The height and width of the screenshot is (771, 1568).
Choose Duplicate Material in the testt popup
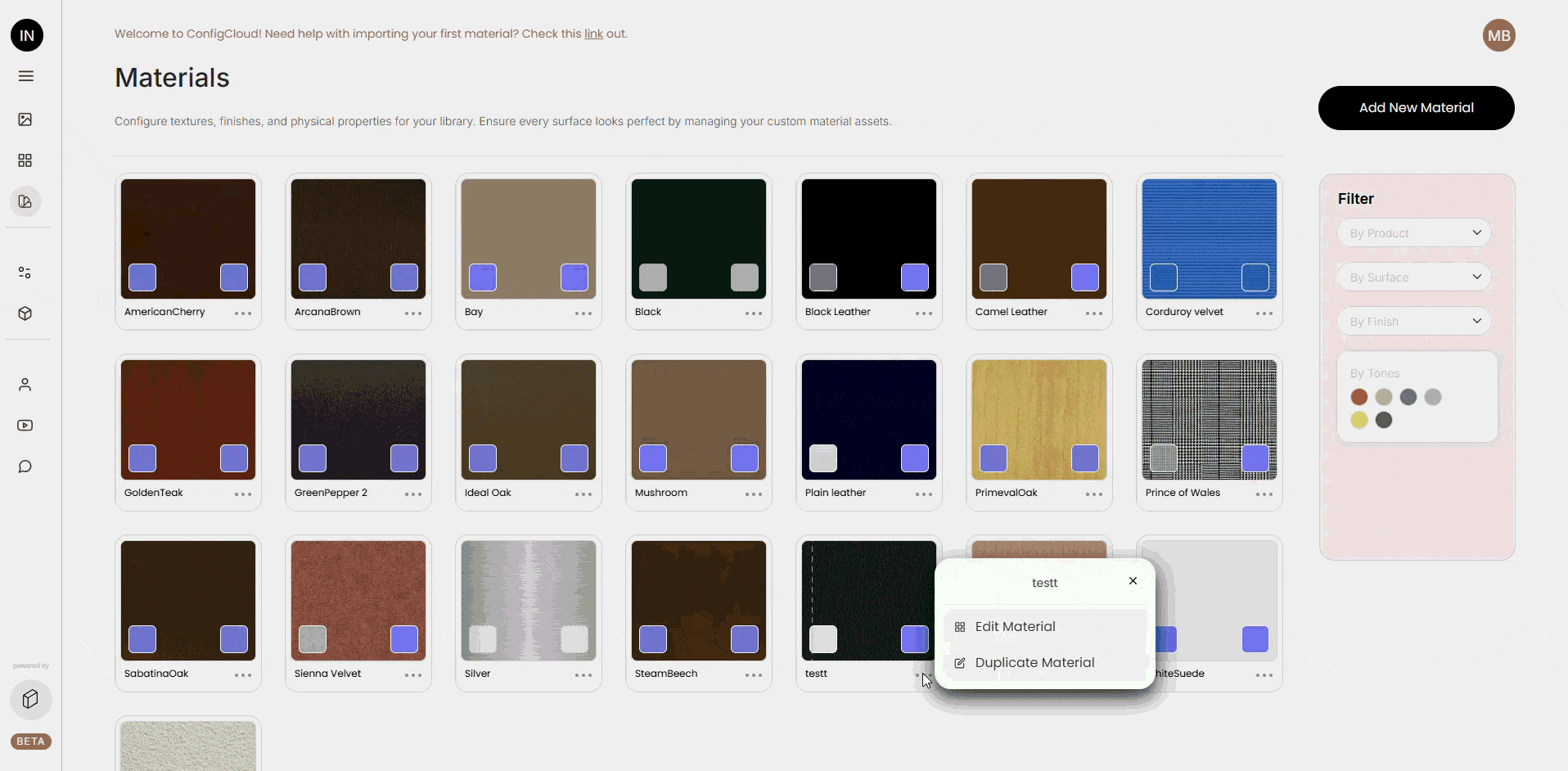coord(1044,663)
